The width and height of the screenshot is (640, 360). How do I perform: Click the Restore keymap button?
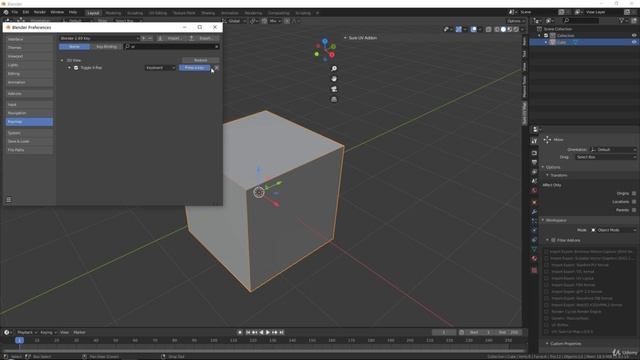point(200,60)
